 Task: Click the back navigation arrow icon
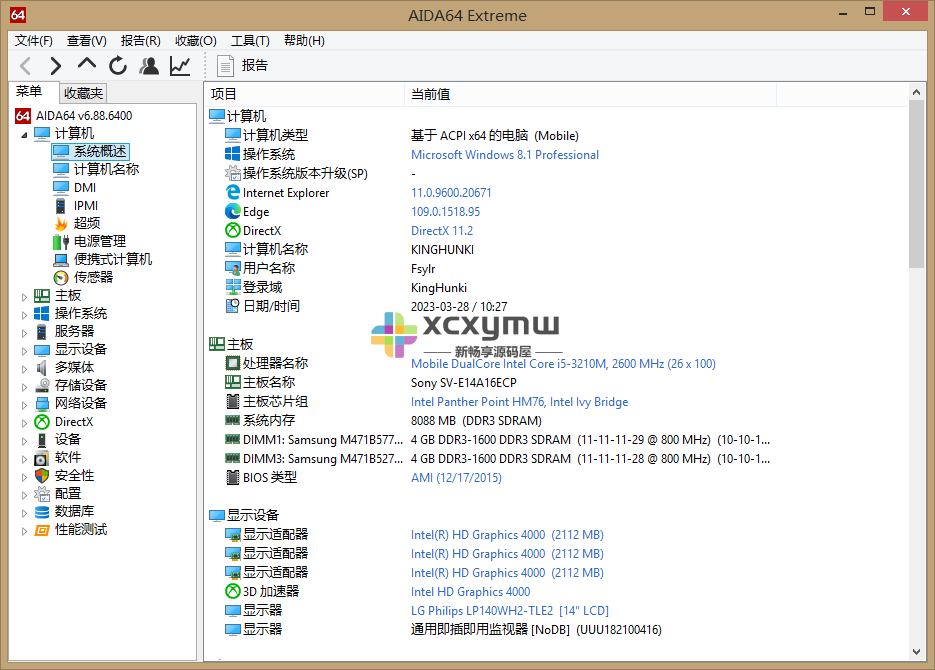(25, 65)
